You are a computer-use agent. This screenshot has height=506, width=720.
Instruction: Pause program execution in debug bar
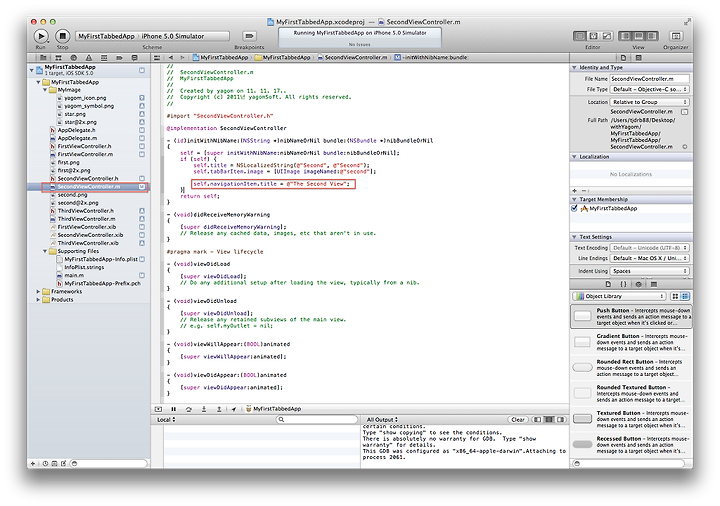(x=174, y=409)
